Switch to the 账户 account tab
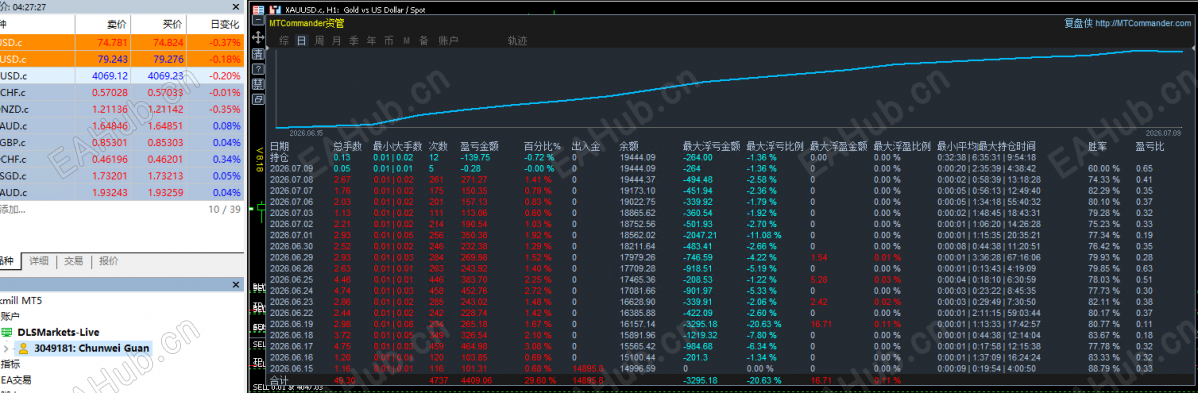The height and width of the screenshot is (393, 1198). [448, 41]
